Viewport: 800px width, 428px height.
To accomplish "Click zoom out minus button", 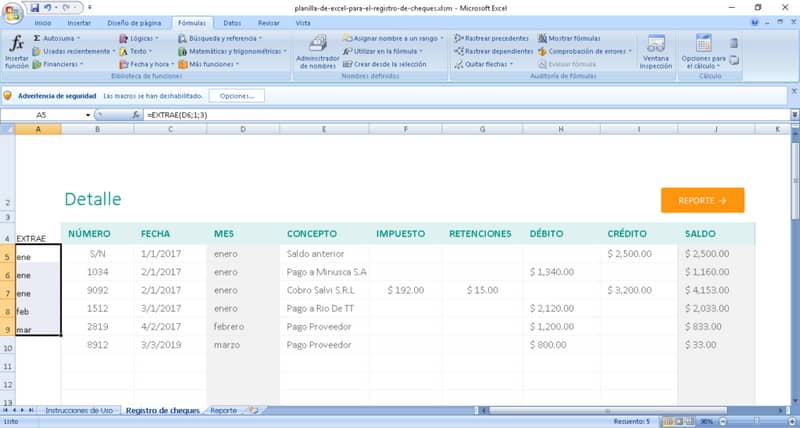I will [x=722, y=422].
